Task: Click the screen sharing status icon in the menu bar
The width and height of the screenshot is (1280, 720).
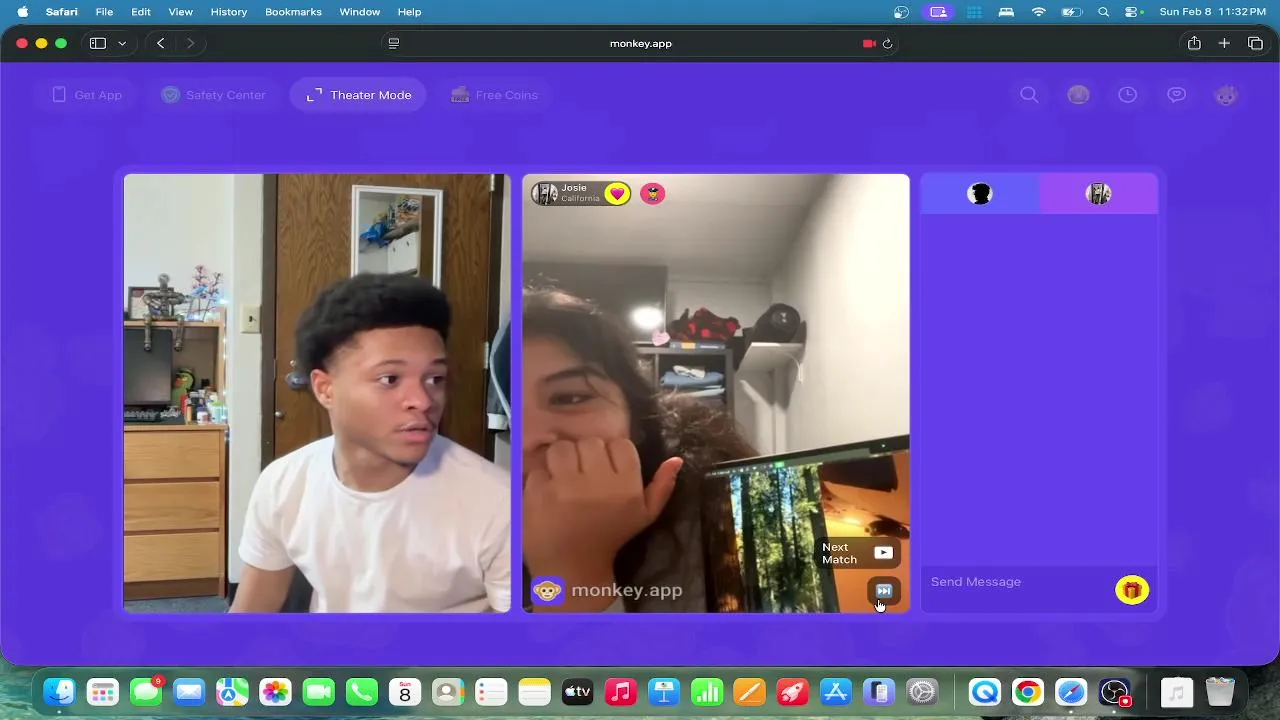Action: pyautogui.click(x=938, y=12)
